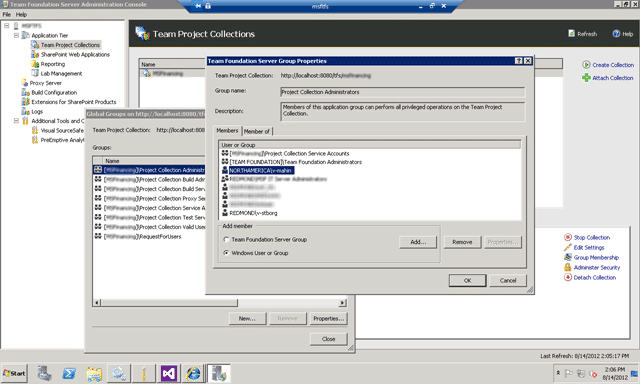
Task: Click the User or Group column header
Action: click(x=370, y=145)
